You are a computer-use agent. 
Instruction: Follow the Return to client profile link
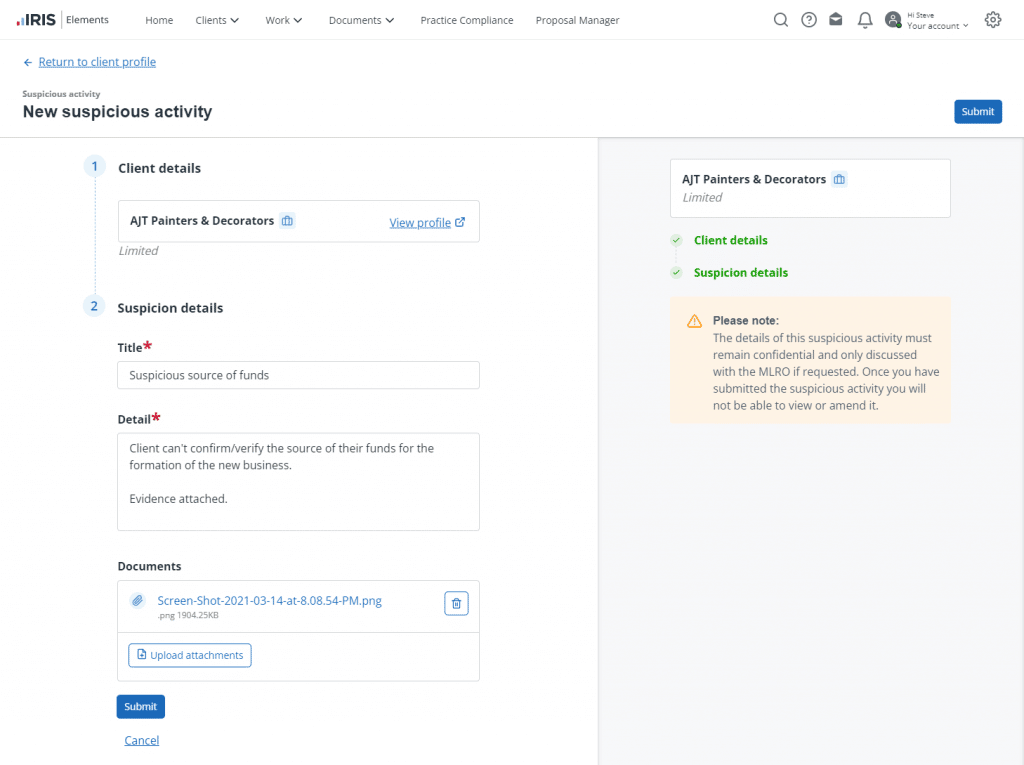click(96, 62)
